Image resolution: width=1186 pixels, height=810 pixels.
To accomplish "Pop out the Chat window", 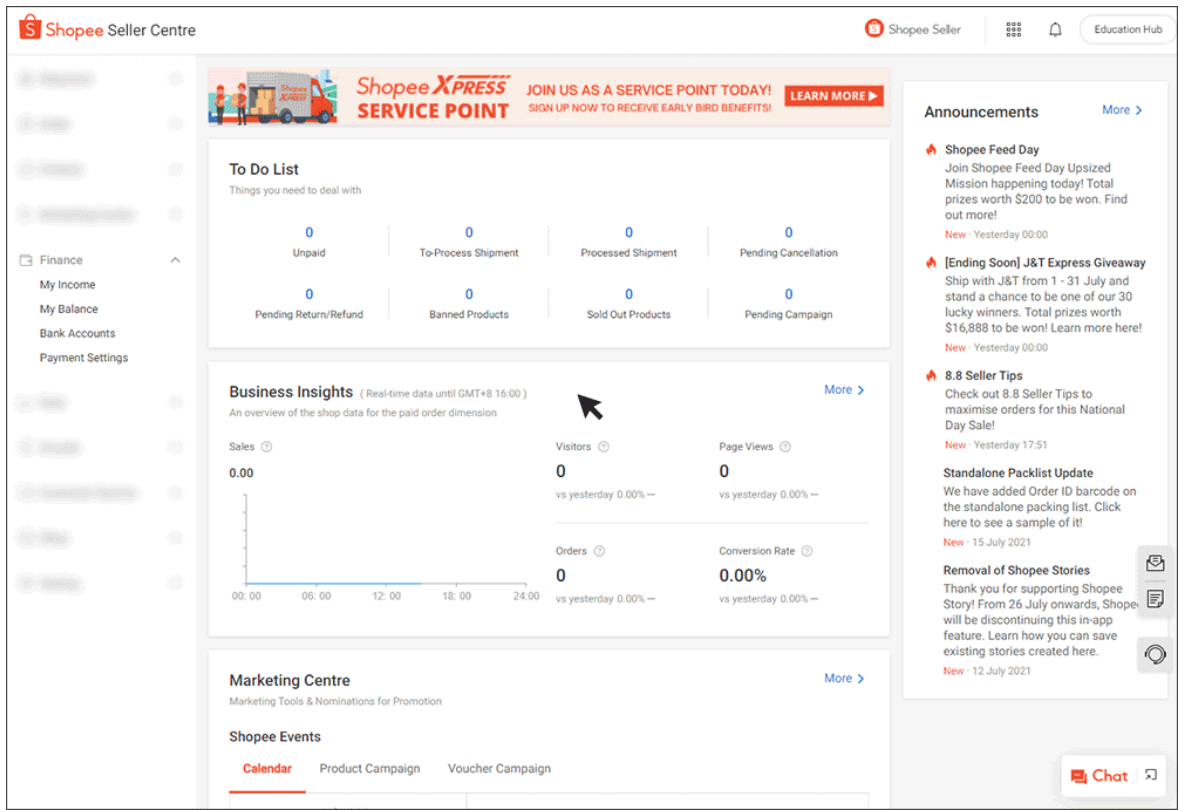I will pos(1151,775).
